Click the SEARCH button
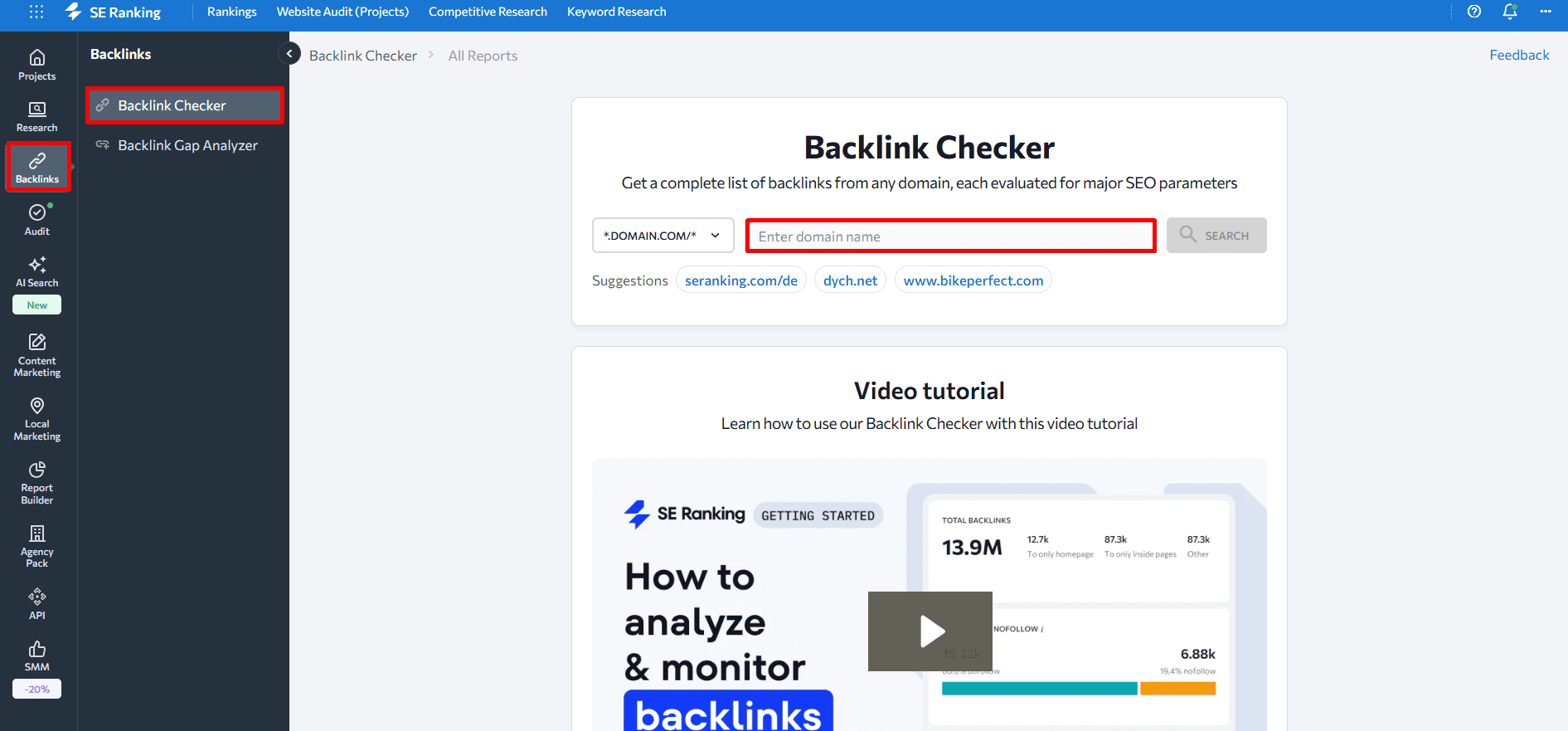The height and width of the screenshot is (731, 1568). [1216, 236]
